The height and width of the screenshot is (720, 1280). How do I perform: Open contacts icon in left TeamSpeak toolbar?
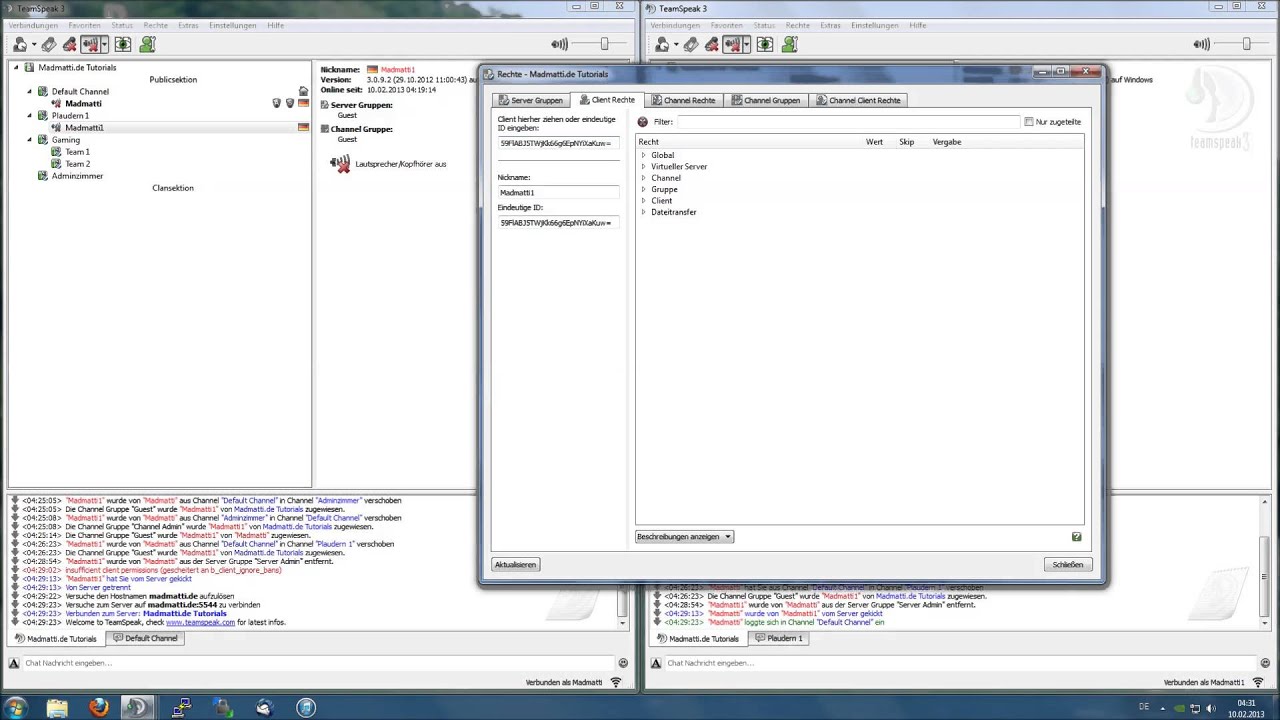click(x=148, y=44)
